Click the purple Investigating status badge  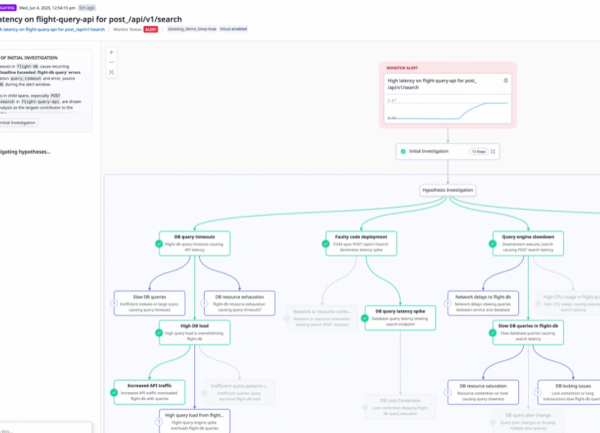[x=8, y=8]
